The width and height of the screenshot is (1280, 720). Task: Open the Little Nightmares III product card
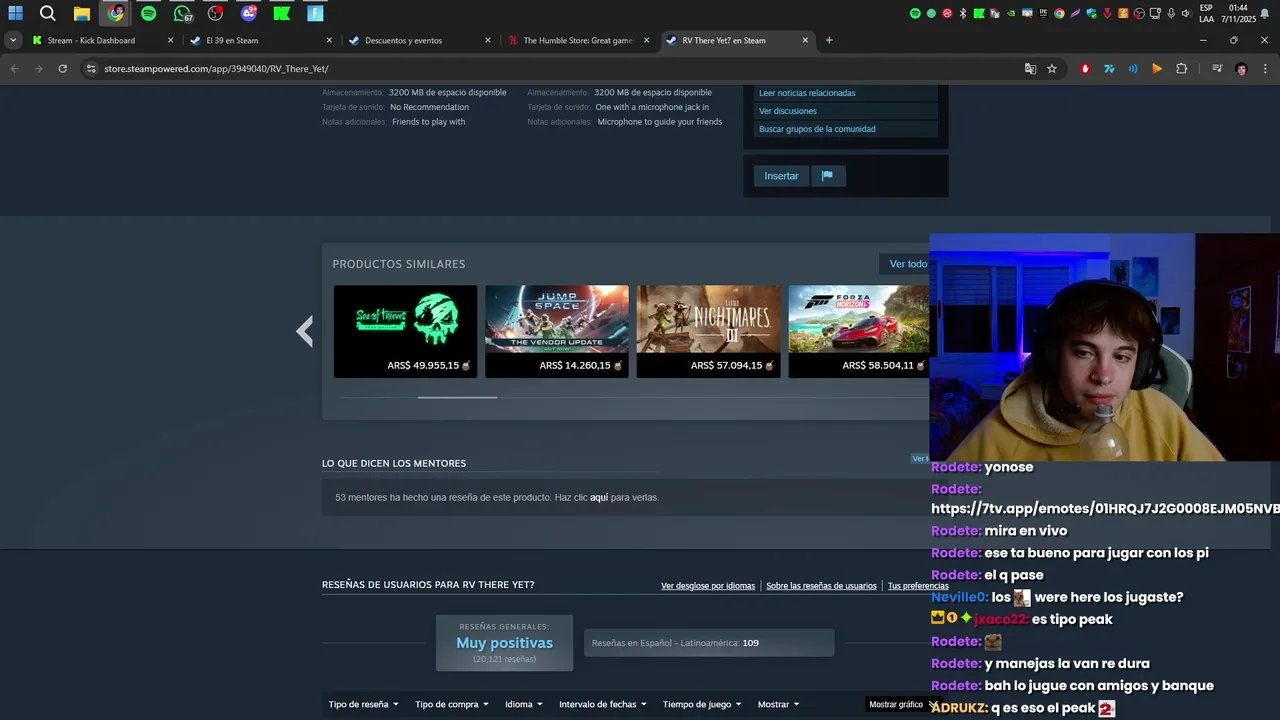click(x=708, y=332)
